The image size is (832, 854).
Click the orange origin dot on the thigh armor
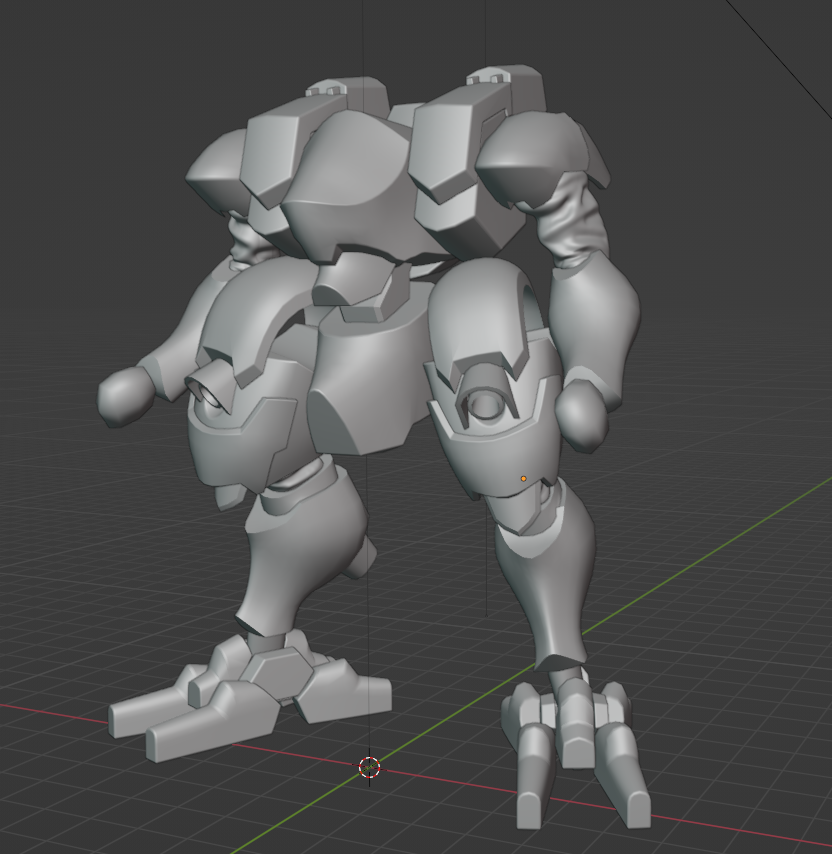[x=523, y=479]
